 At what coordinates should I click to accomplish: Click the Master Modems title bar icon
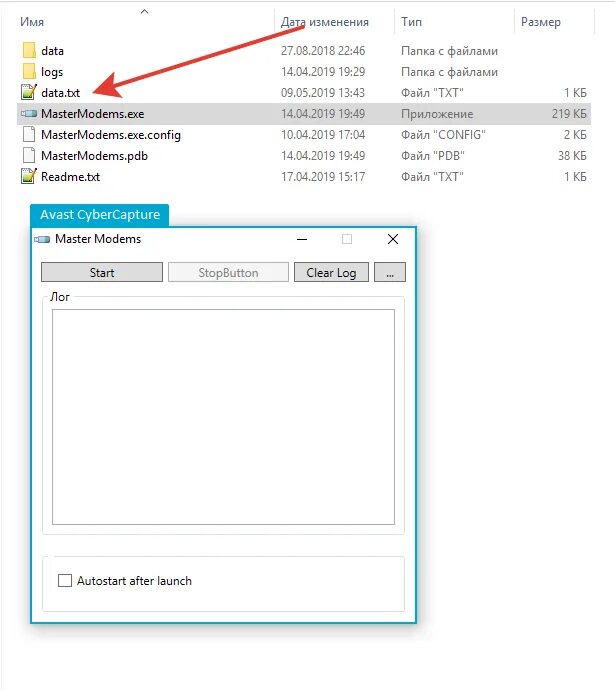42,239
